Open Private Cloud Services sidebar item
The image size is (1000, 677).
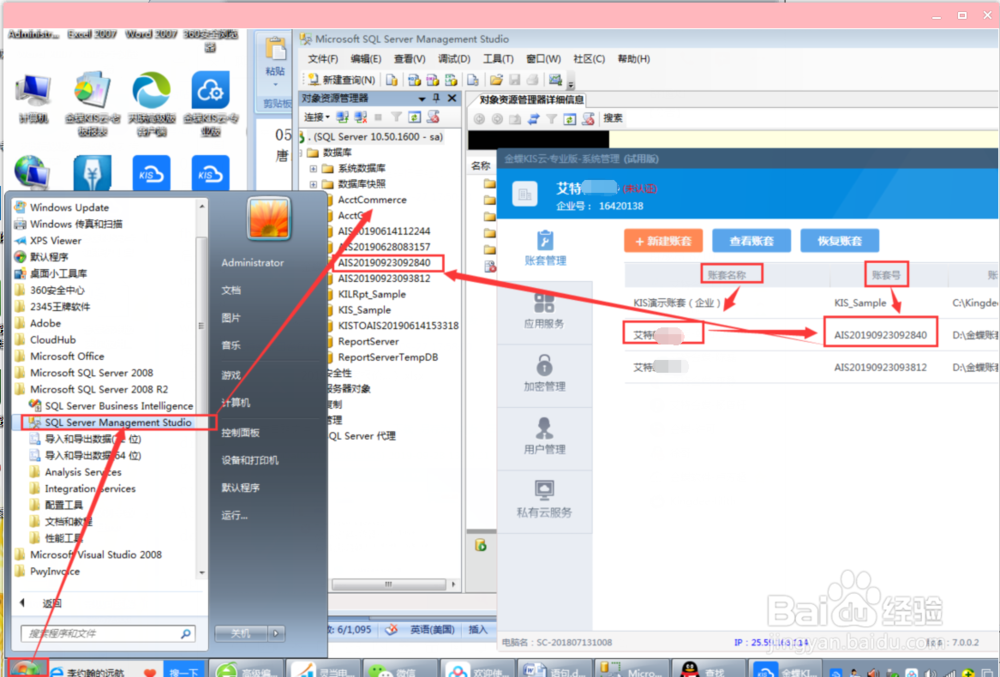pos(544,500)
